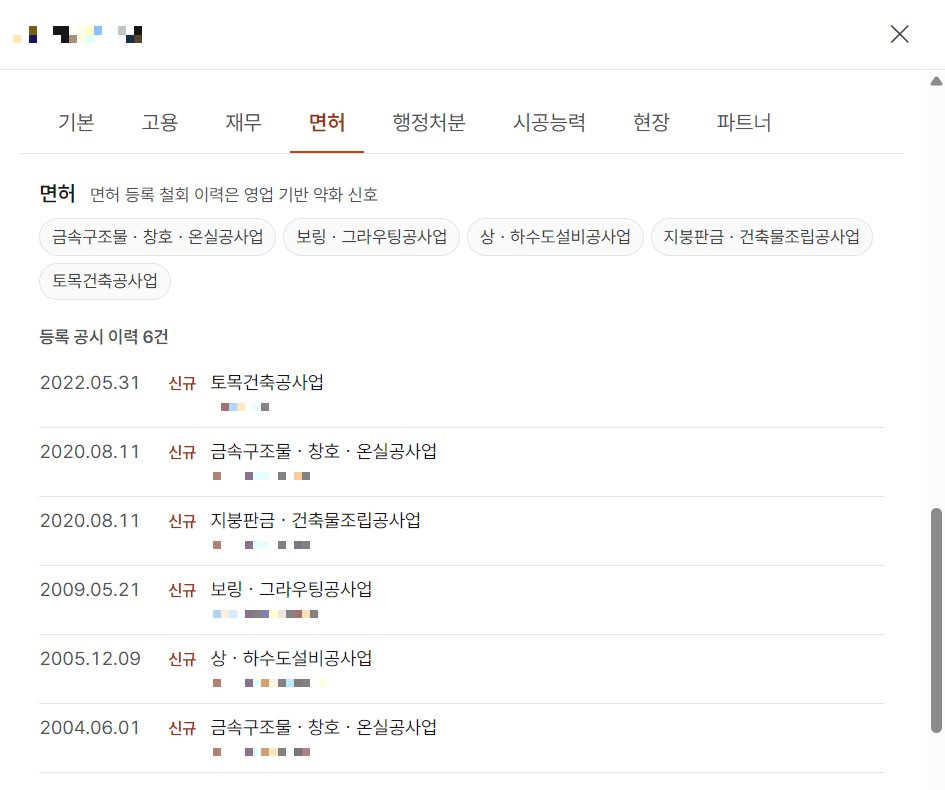Select the 보링 · 그라우팅공사업 license chip

coord(371,237)
